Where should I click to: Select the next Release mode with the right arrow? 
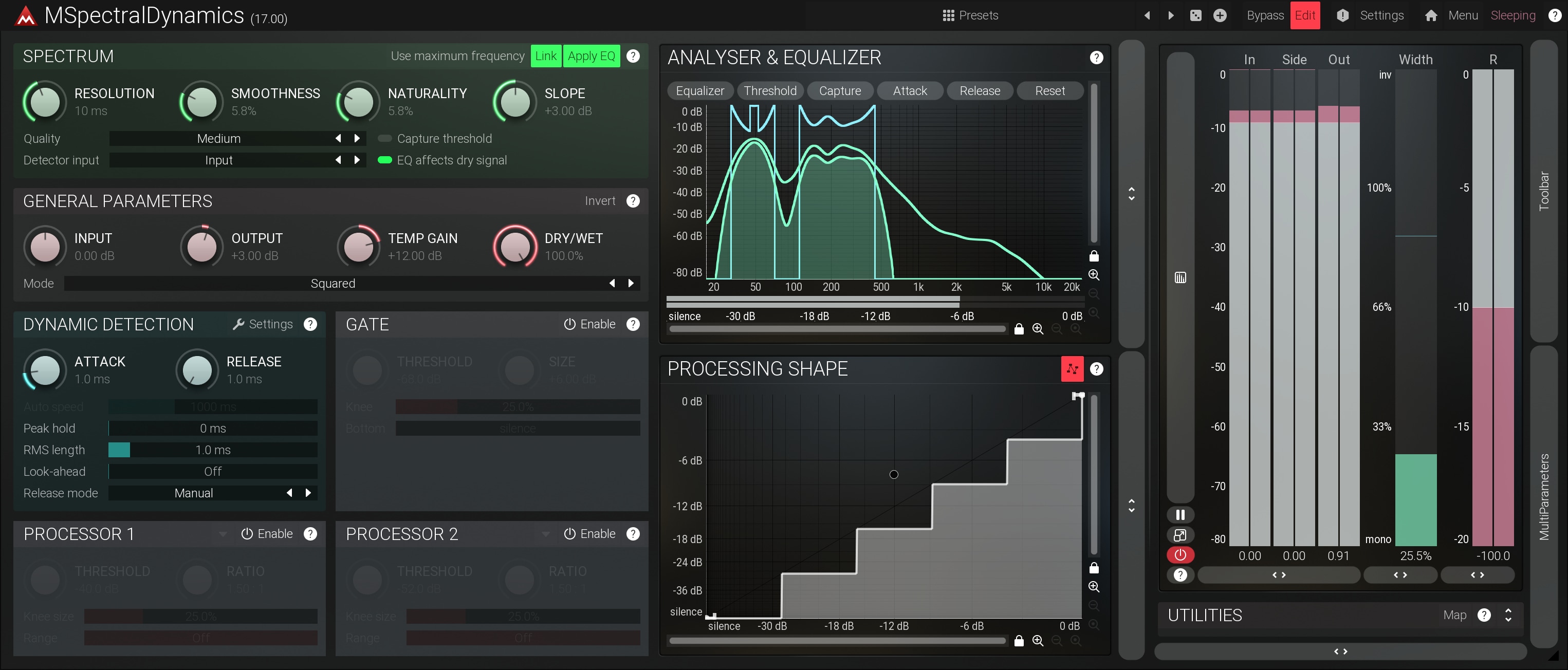(308, 493)
